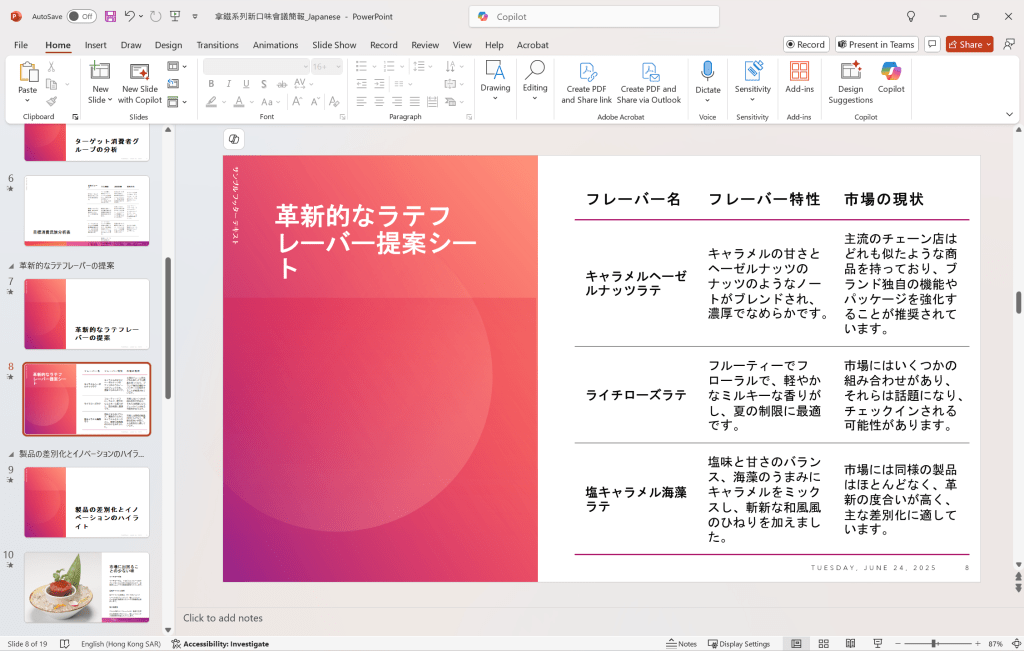Start Slide Show from status bar
1024x651 pixels.
tap(878, 644)
